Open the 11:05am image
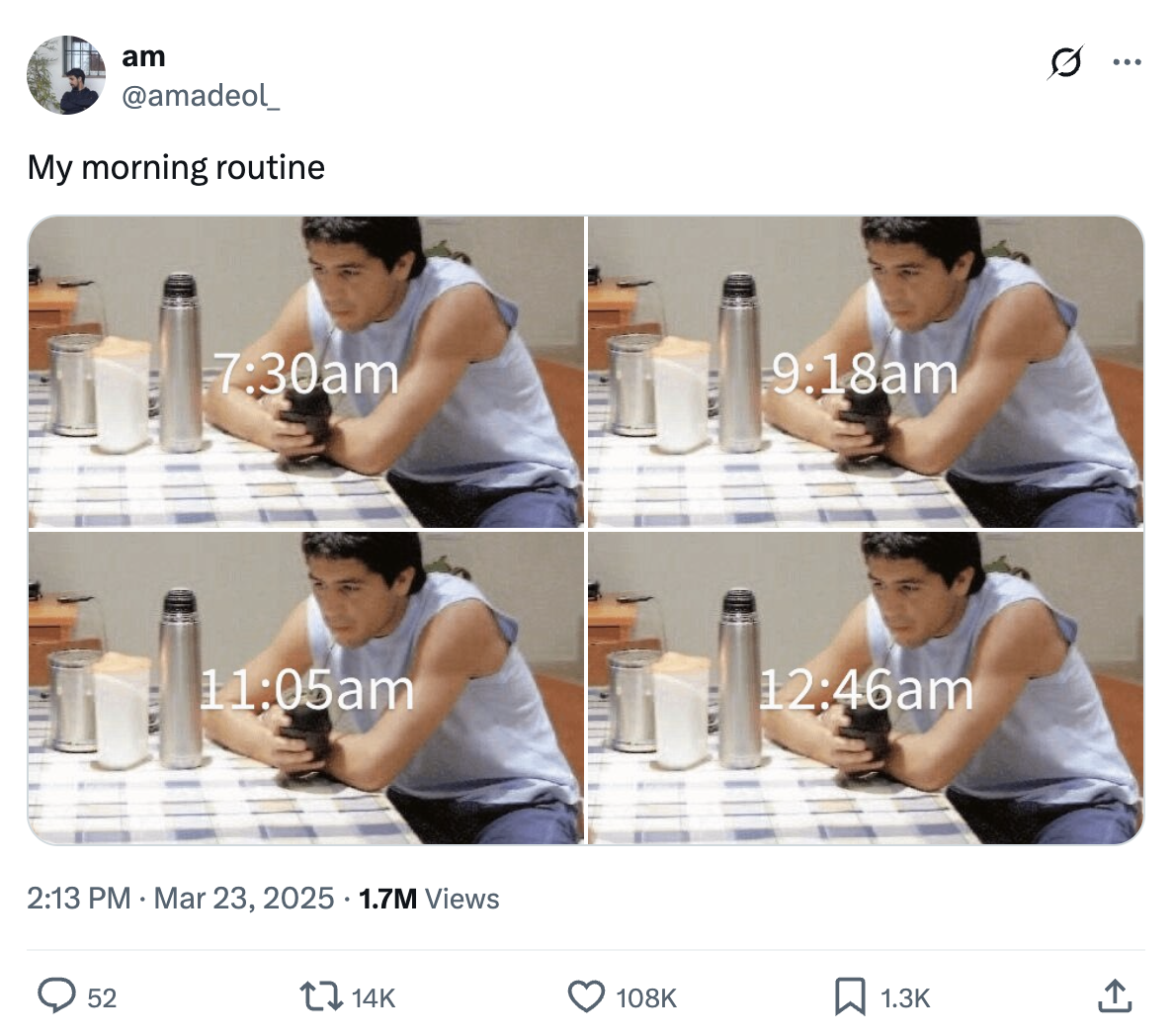This screenshot has width=1174, height=1036. pos(306,688)
